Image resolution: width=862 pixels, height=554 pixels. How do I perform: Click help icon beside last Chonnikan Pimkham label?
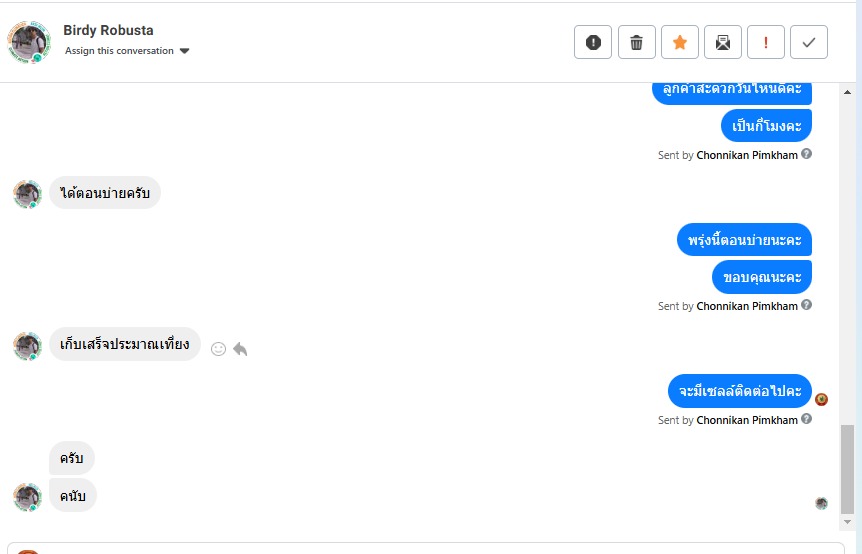click(x=806, y=420)
